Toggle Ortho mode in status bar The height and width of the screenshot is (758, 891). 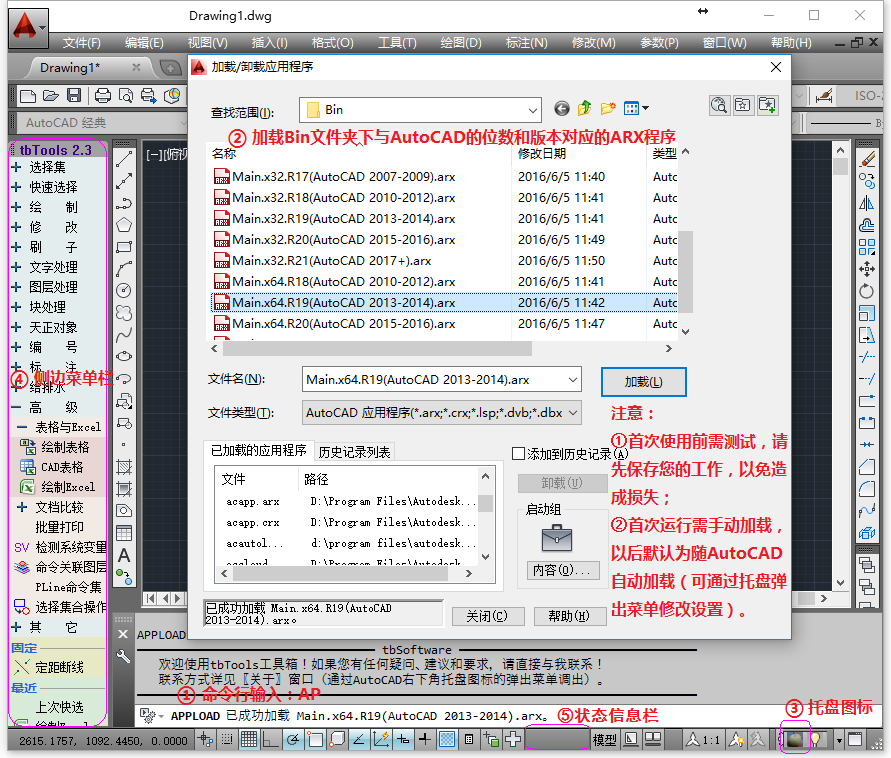(270, 739)
